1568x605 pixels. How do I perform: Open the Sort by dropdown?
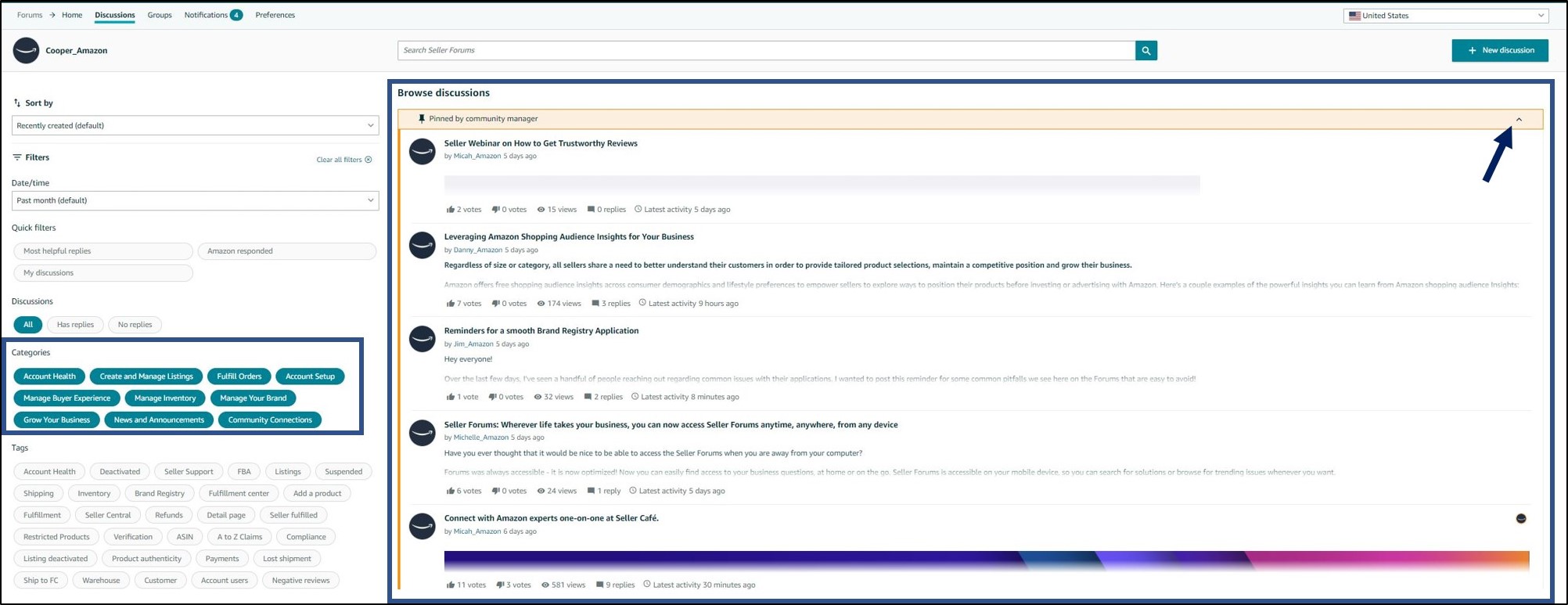pos(196,125)
